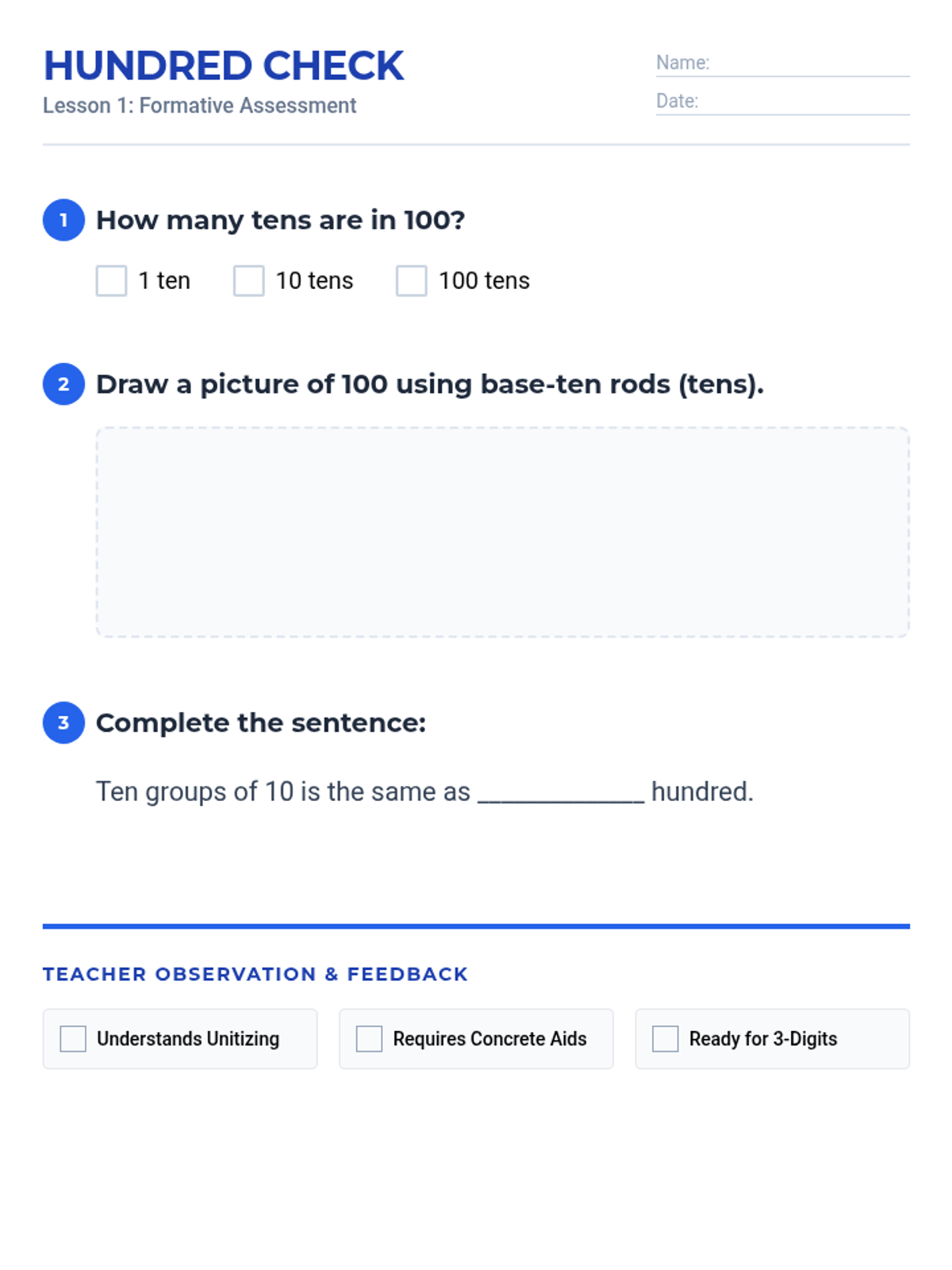Check the Requires Concrete Aids box
This screenshot has height=1270, width=952.
(369, 1038)
